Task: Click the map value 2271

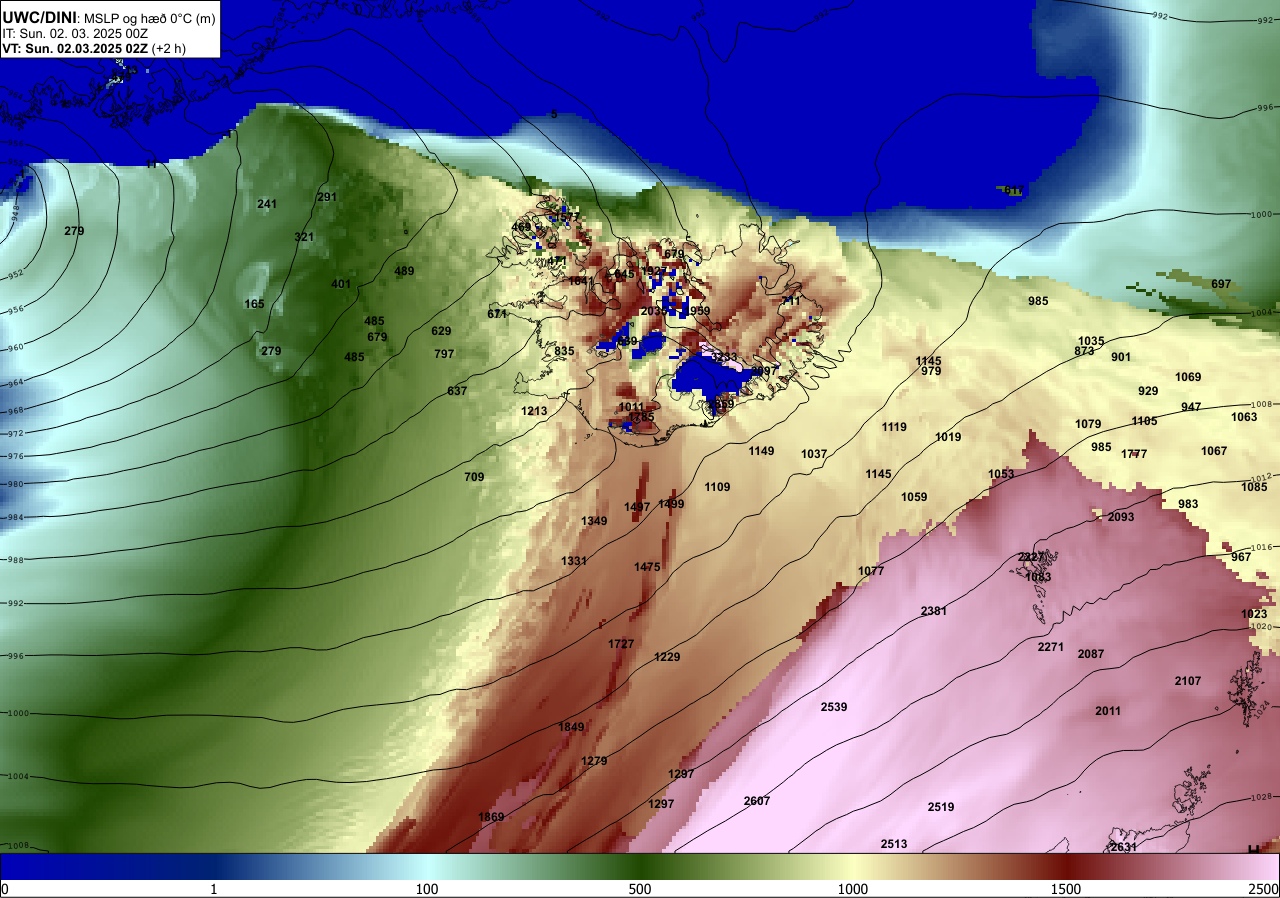Action: click(1051, 647)
